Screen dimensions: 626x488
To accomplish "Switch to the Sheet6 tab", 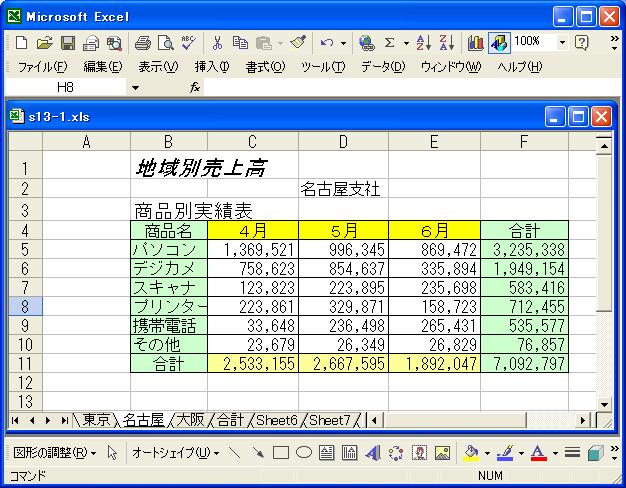I will point(277,420).
